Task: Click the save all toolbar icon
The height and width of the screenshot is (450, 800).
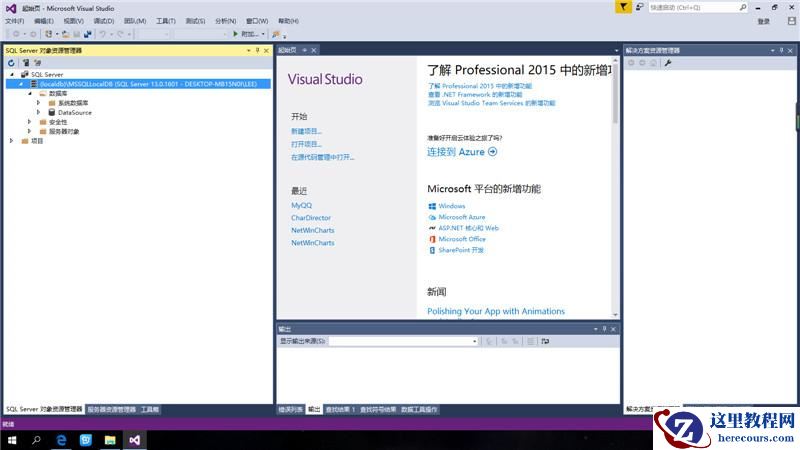Action: [88, 34]
